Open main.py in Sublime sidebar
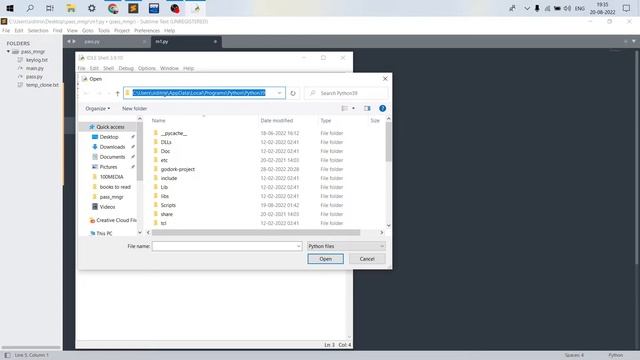The height and width of the screenshot is (360, 640). click(34, 68)
